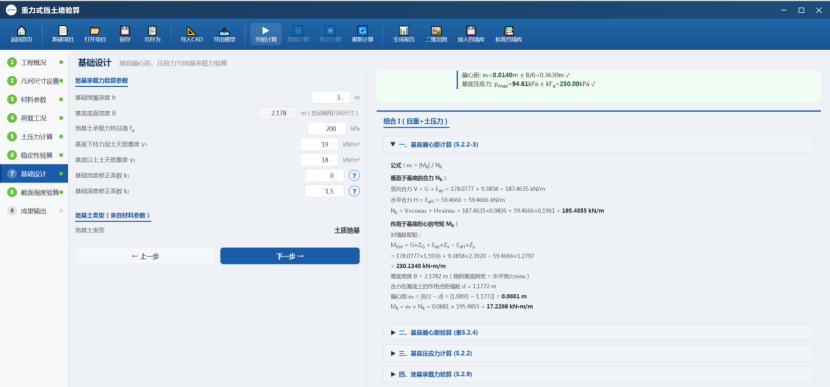Click the 土质地基 soil type value
Screen dimensions: 830x387
pos(347,230)
